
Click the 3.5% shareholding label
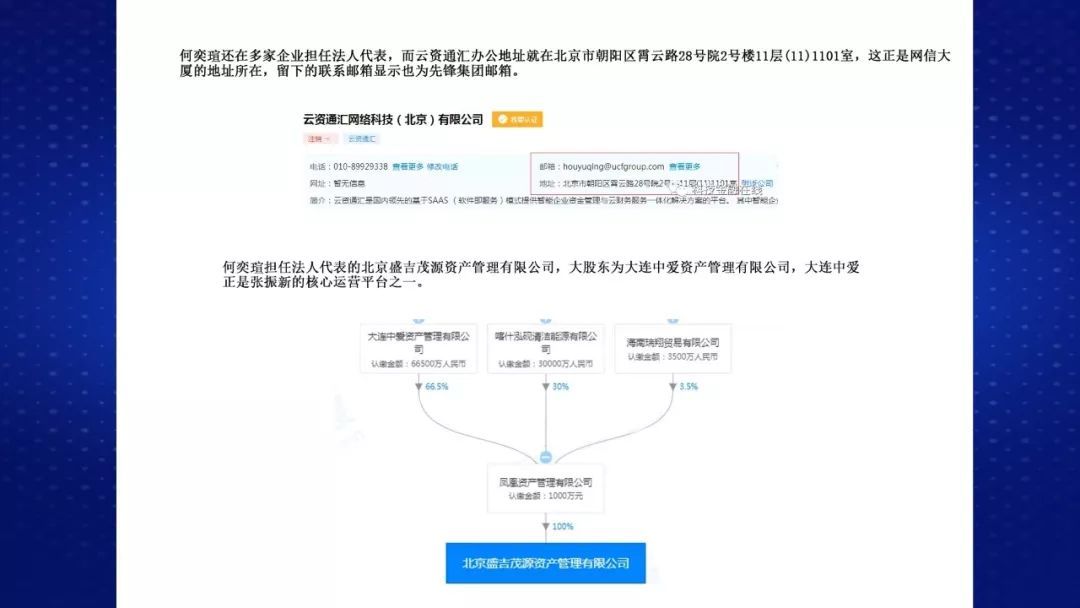coord(689,387)
